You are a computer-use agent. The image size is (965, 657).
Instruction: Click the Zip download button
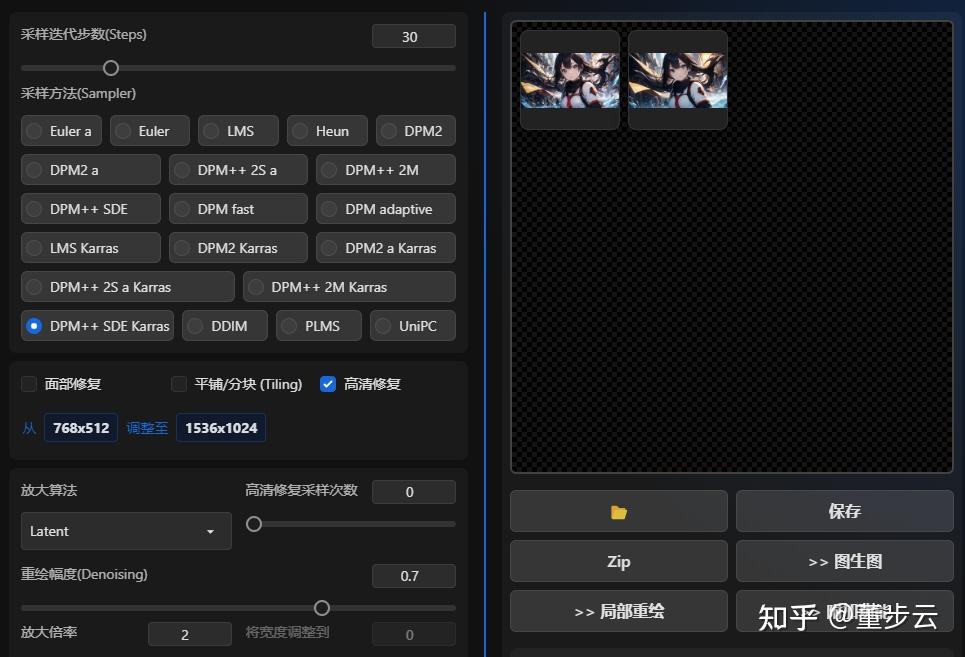pos(618,561)
